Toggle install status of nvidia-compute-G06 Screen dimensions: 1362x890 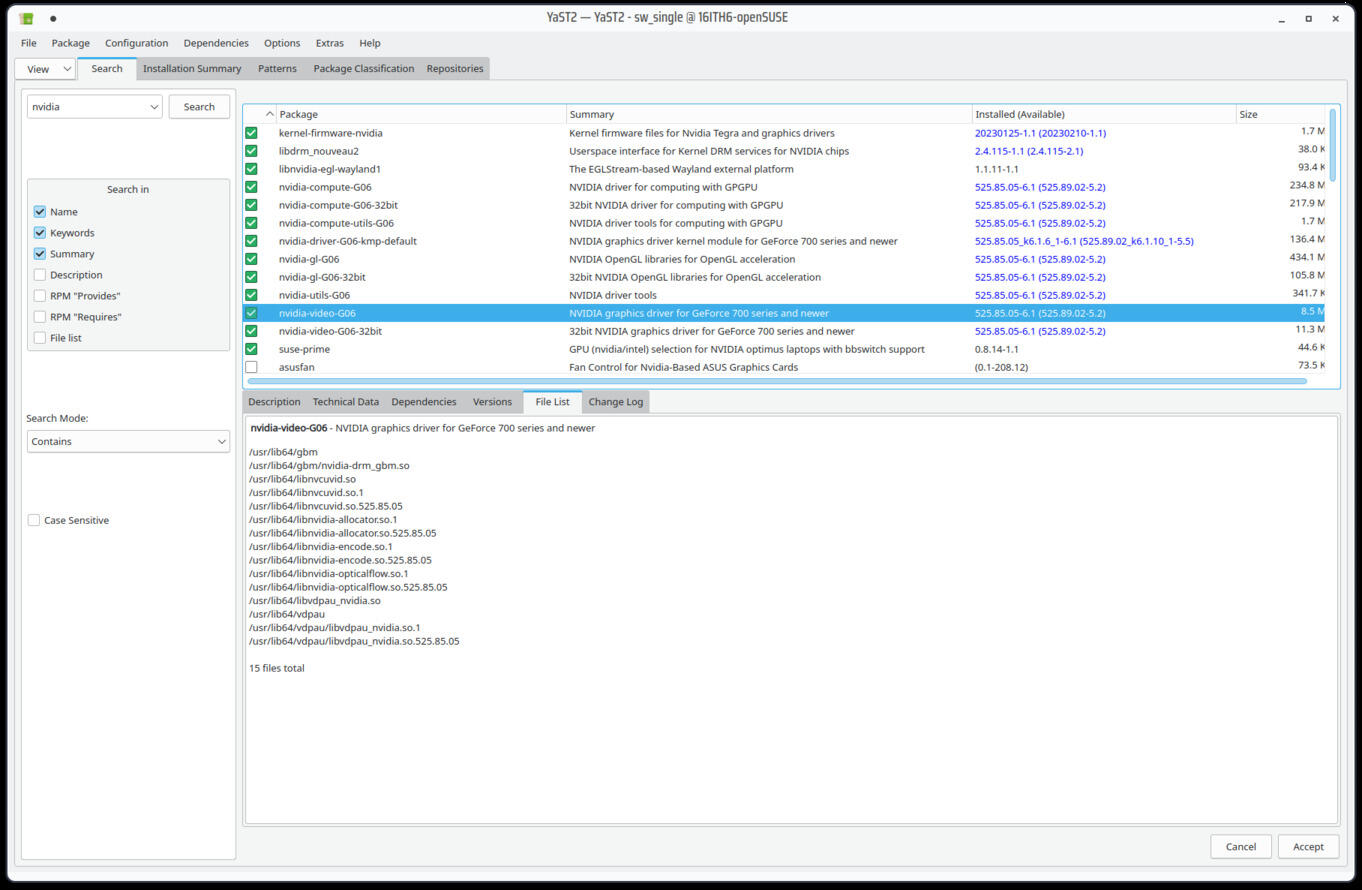tap(251, 187)
